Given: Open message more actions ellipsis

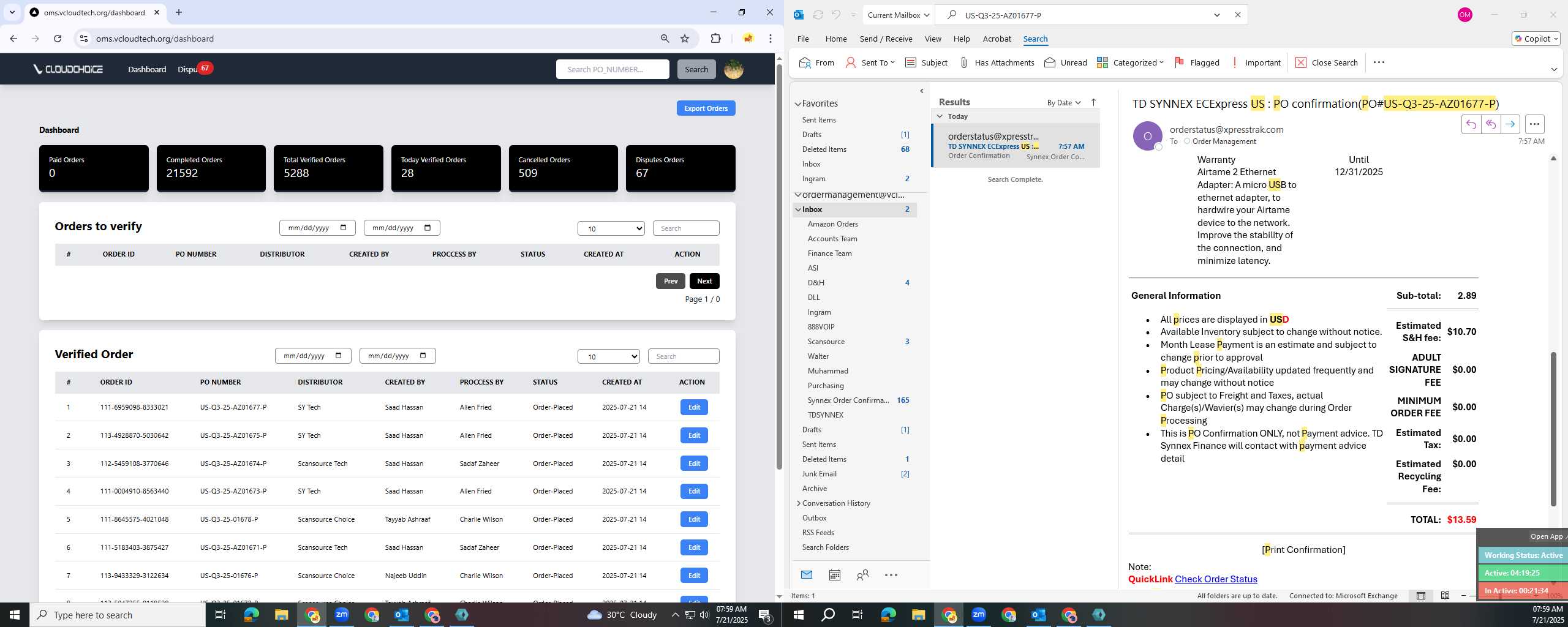Looking at the screenshot, I should [1534, 124].
